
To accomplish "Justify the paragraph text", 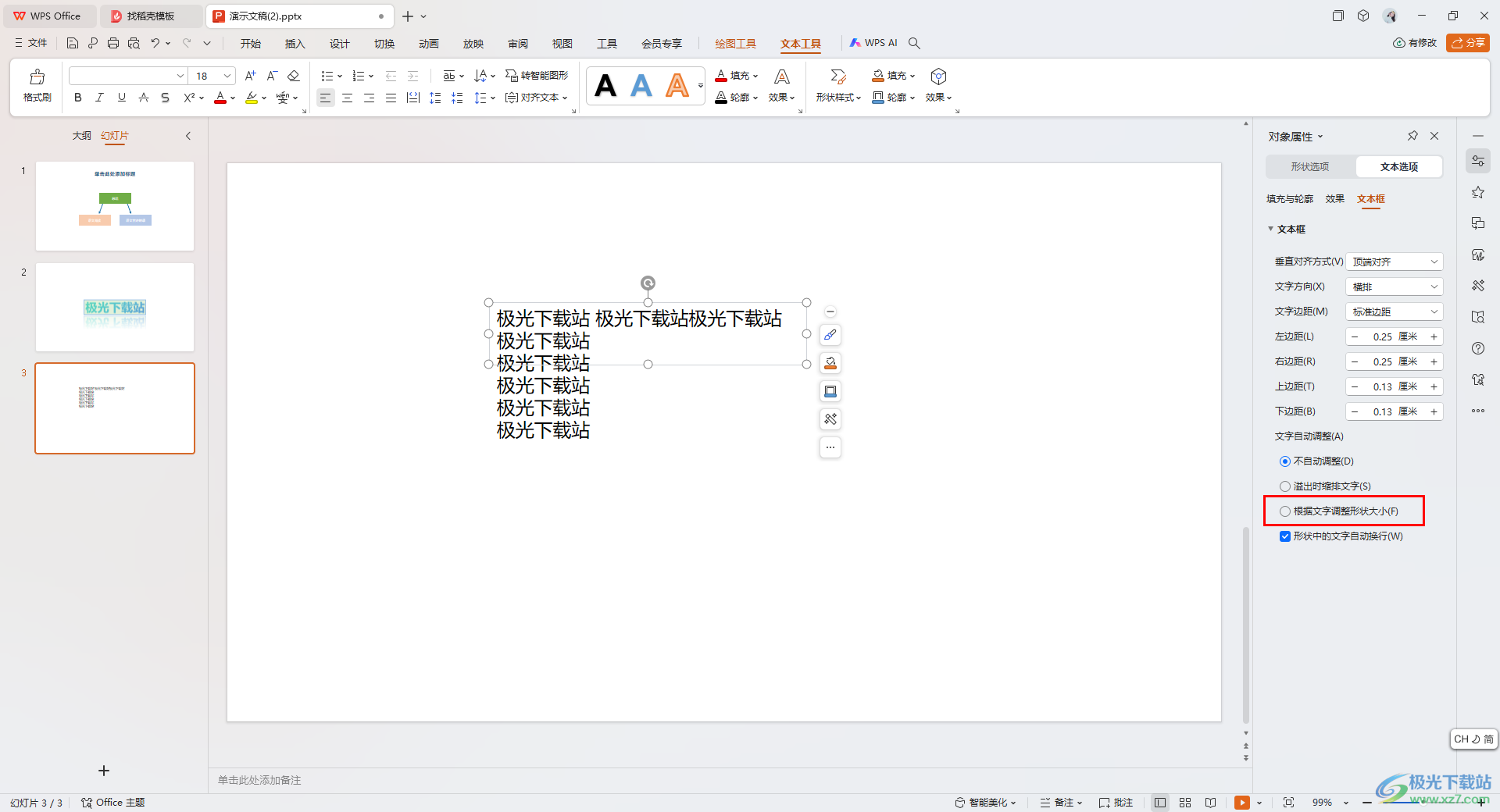I will click(x=391, y=98).
